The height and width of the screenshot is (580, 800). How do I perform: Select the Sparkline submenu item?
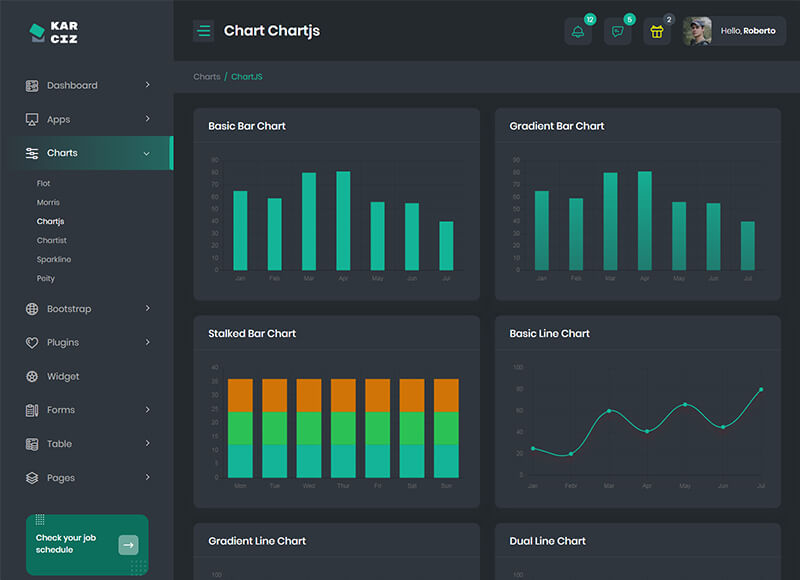[x=54, y=260]
